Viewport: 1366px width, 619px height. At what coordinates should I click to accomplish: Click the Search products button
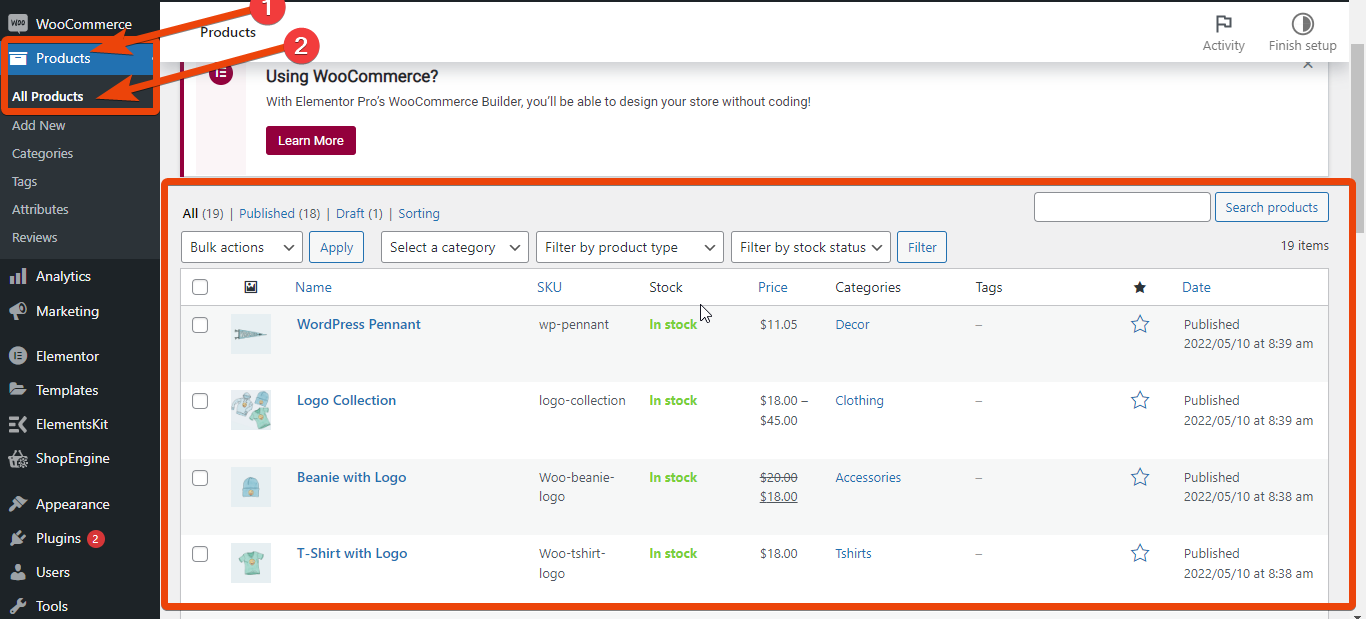coord(1272,207)
